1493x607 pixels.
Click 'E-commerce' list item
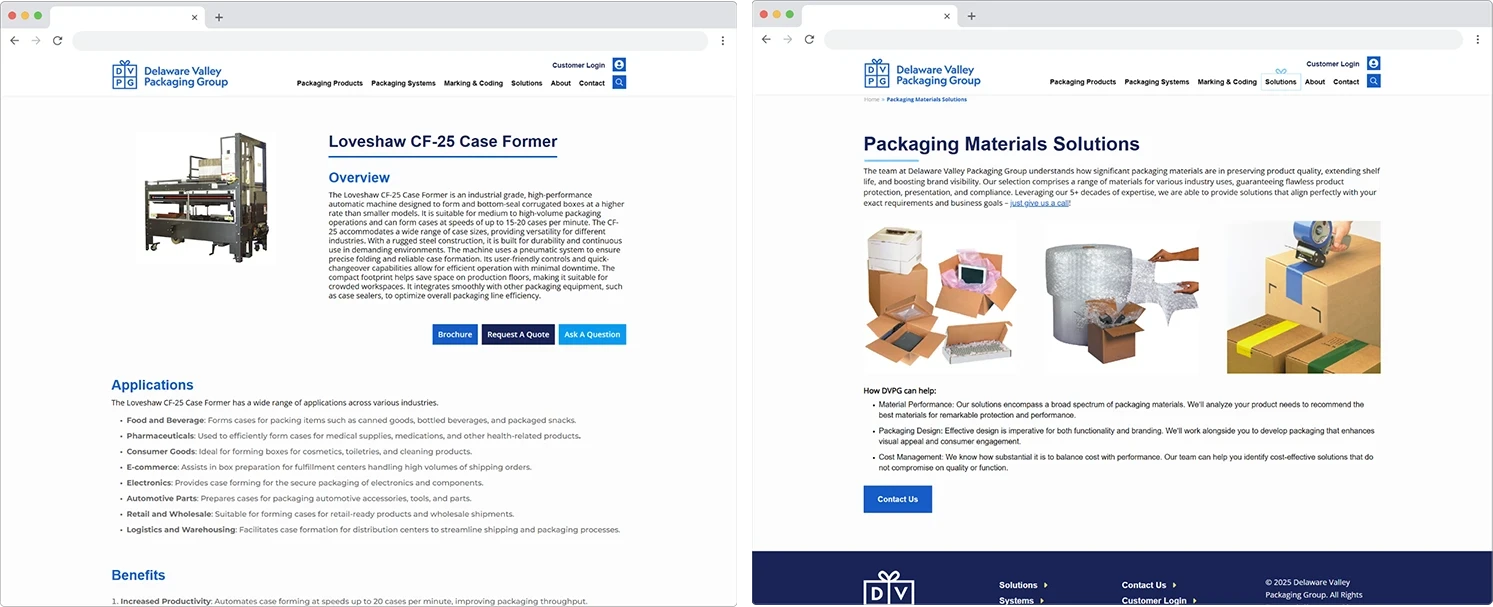329,467
